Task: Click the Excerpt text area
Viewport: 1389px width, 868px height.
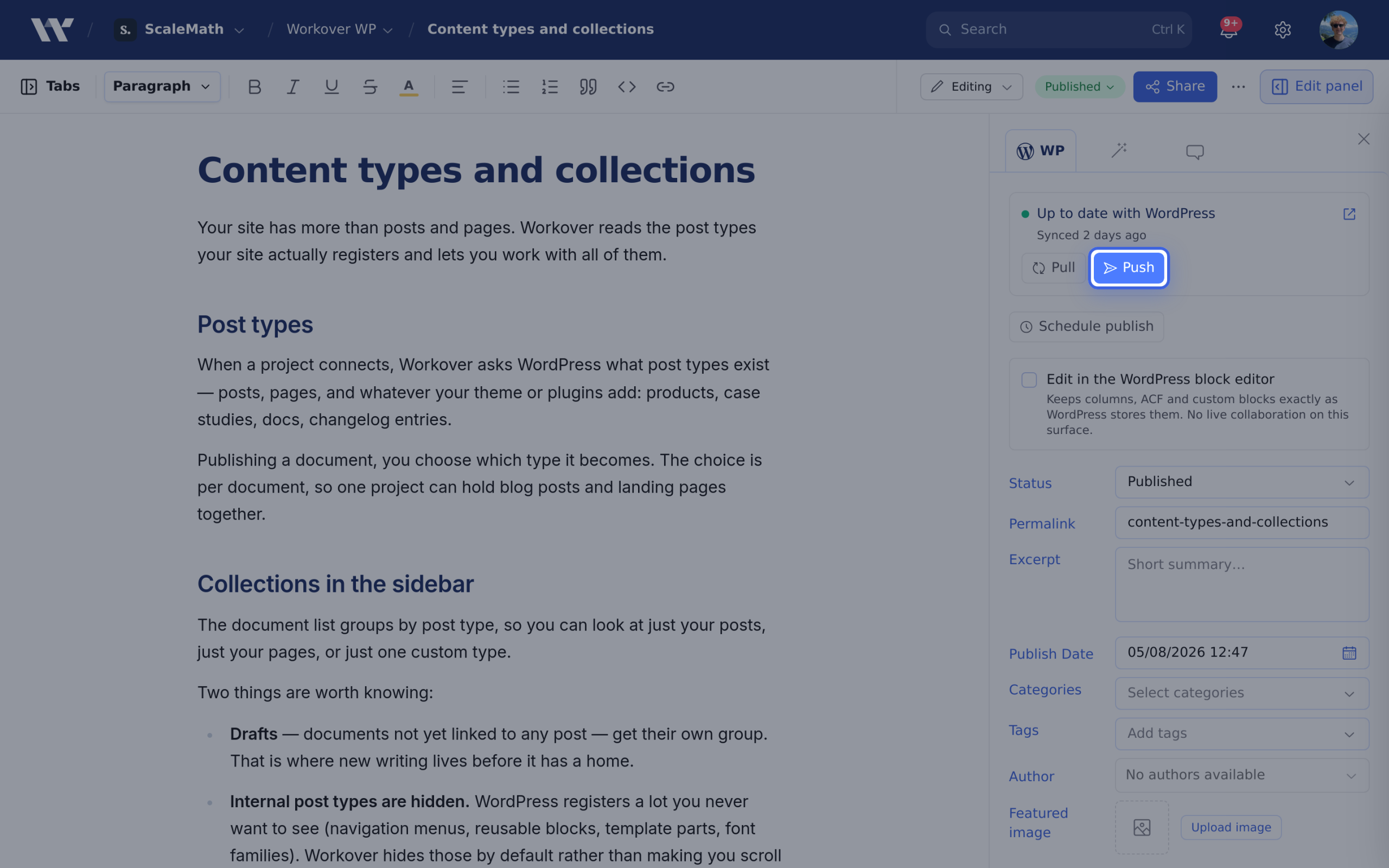Action: pos(1242,584)
